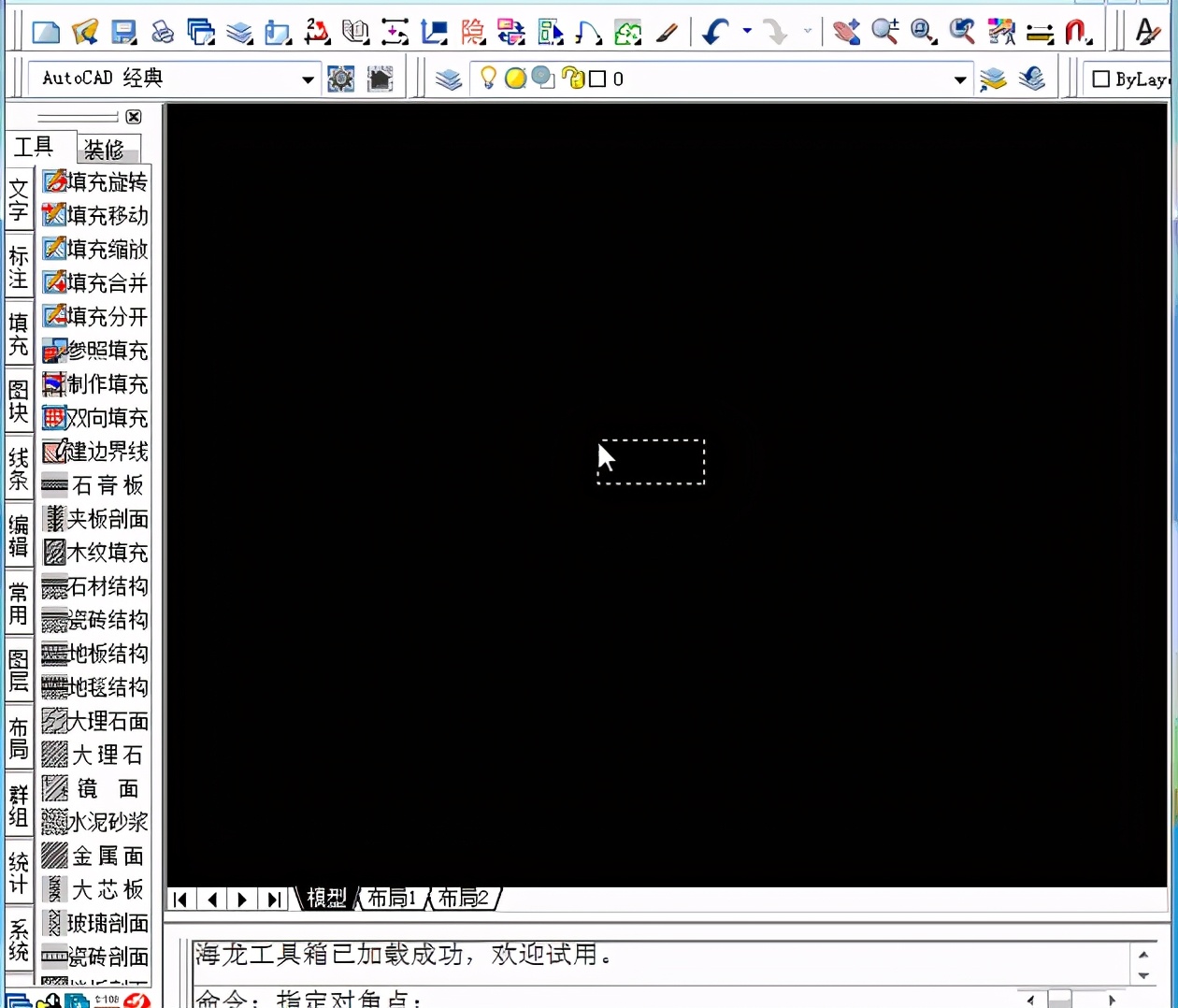
Task: Choose the 夹板剖面 hatch pattern
Action: point(95,518)
